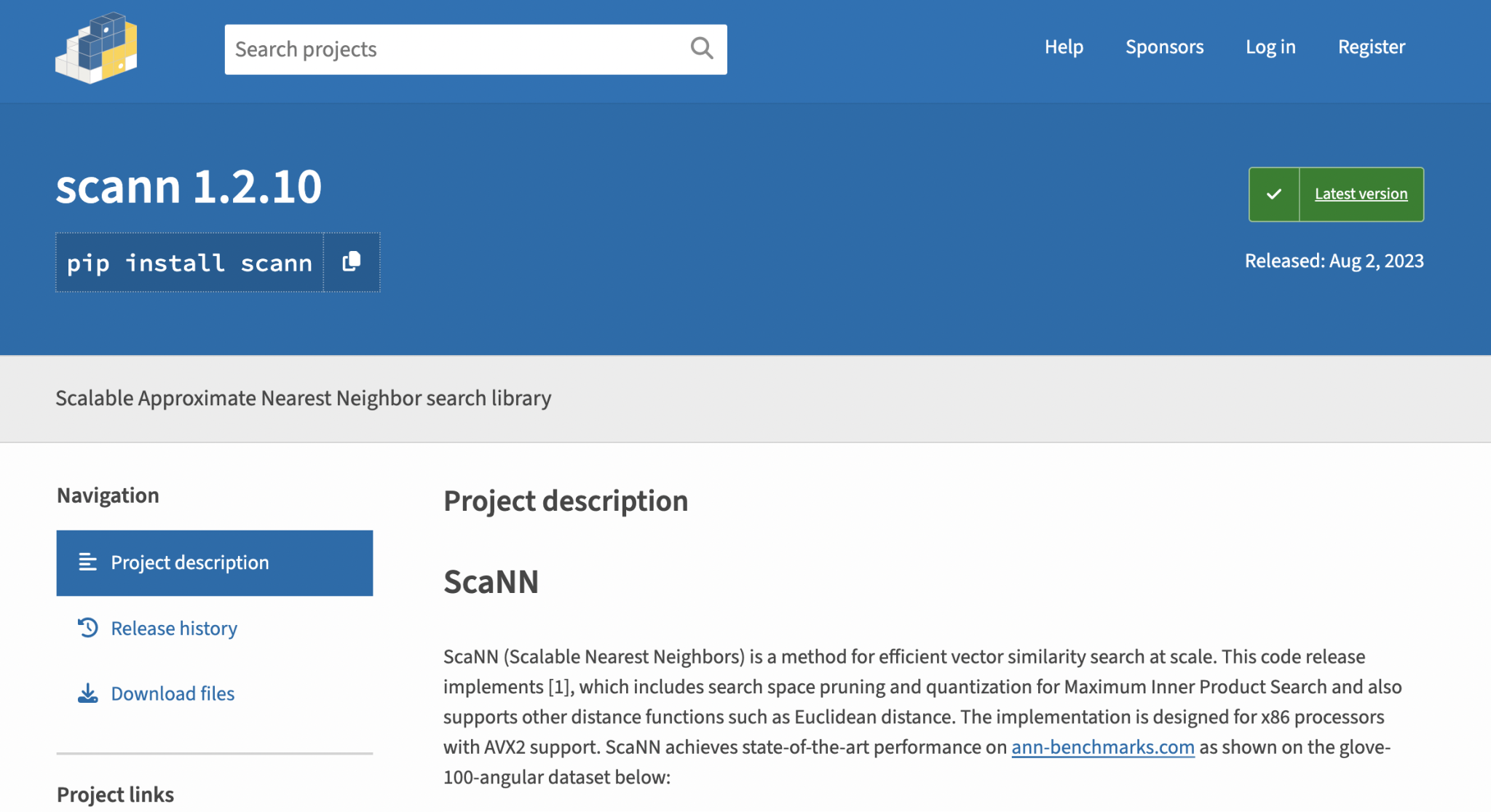Click the Download files arrow icon
The image size is (1491, 812).
click(x=88, y=693)
